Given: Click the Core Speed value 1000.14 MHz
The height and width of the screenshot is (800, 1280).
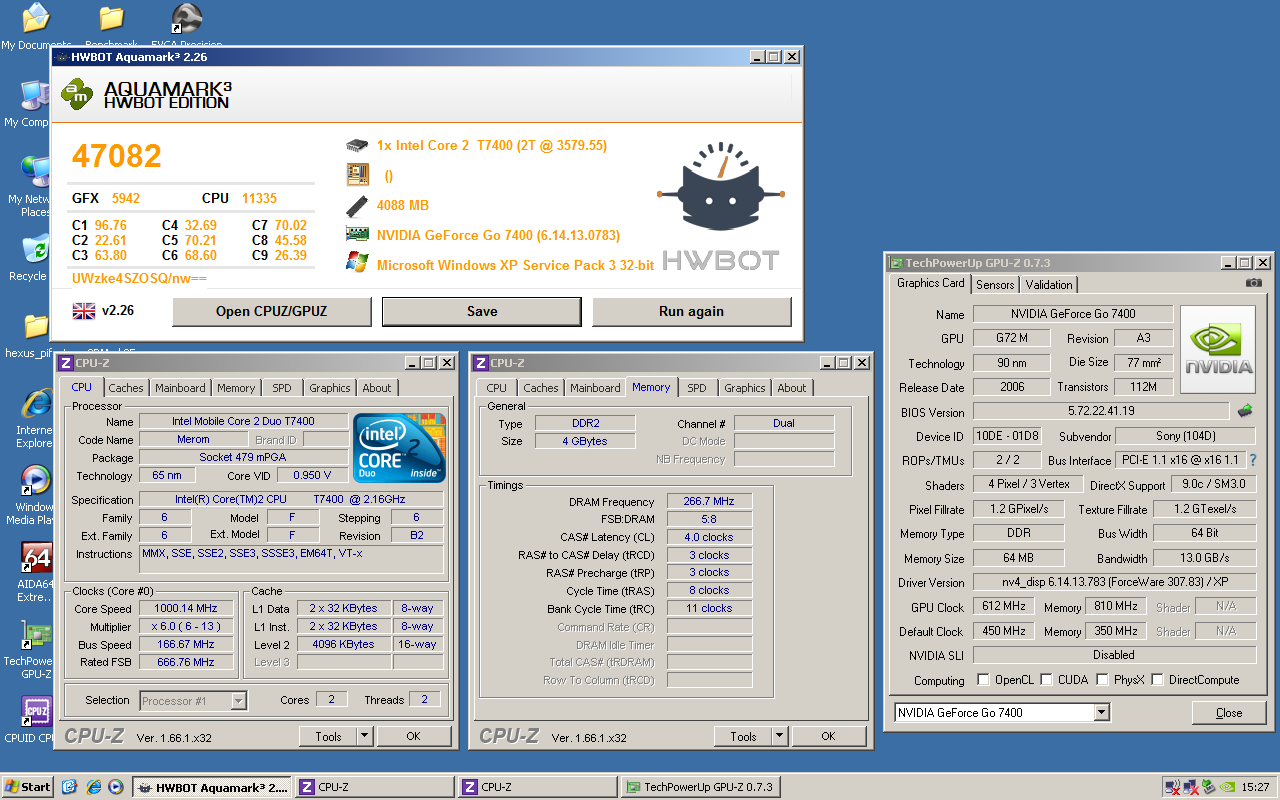Looking at the screenshot, I should tap(186, 608).
